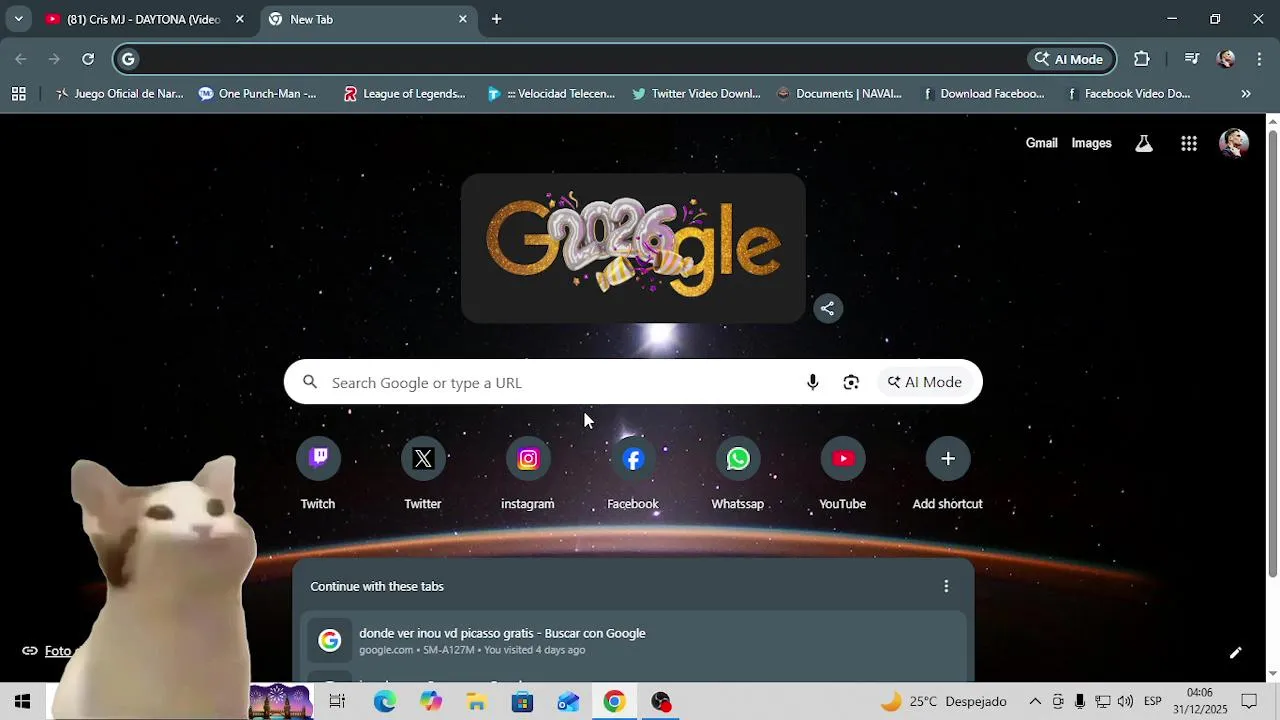Open Outlook from taskbar

(568, 701)
